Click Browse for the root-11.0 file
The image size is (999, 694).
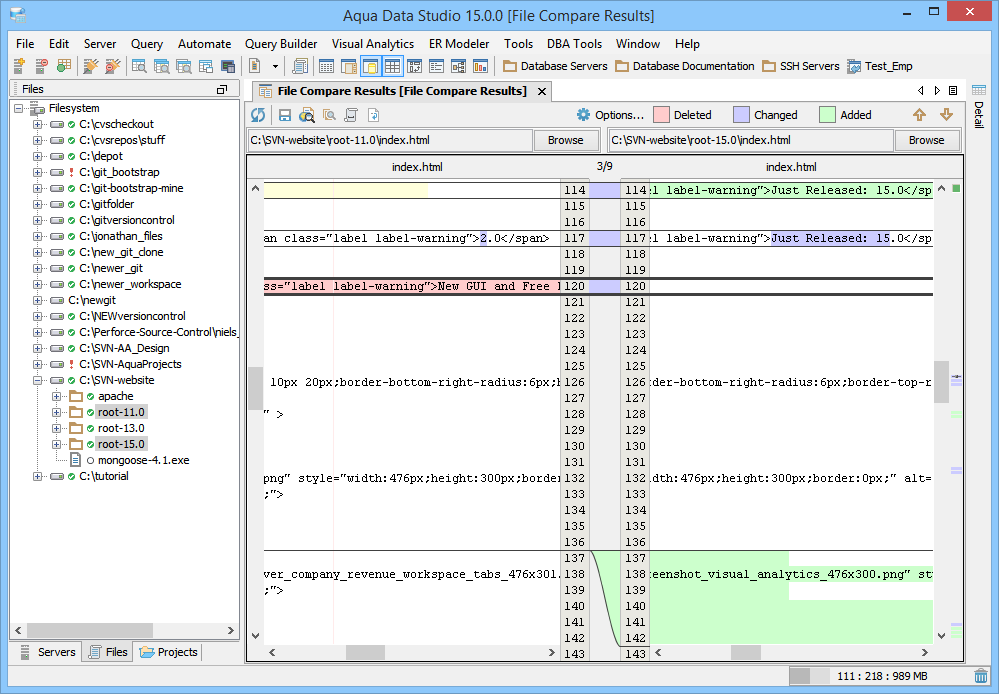(x=565, y=140)
